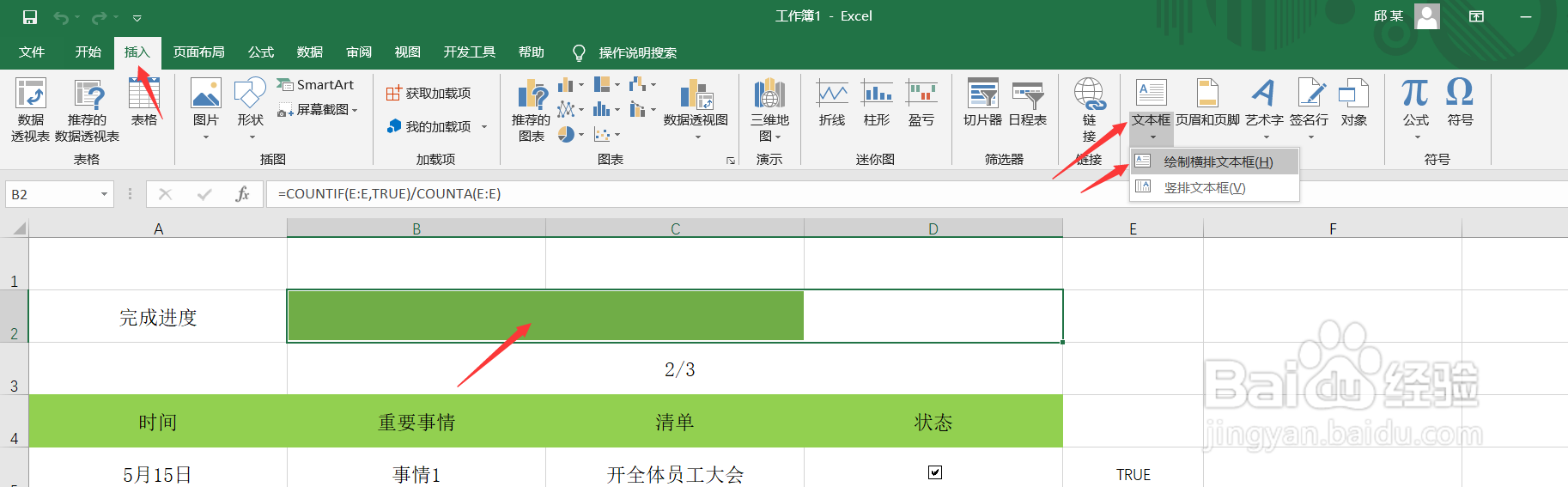Choose 绘制横排文本框(H) menu item
The image size is (1568, 487).
pyautogui.click(x=1214, y=161)
